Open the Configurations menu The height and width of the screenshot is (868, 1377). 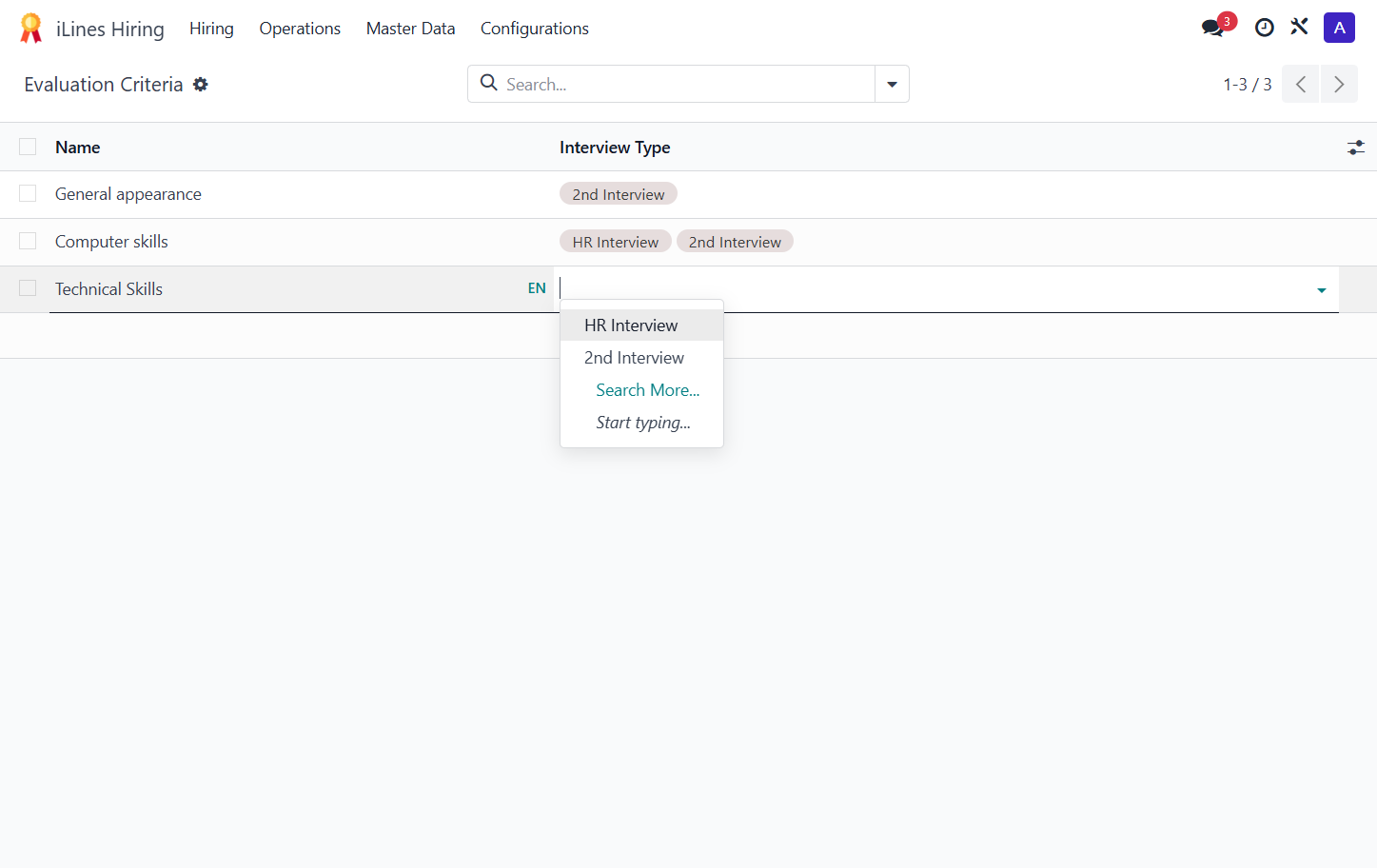coord(535,29)
